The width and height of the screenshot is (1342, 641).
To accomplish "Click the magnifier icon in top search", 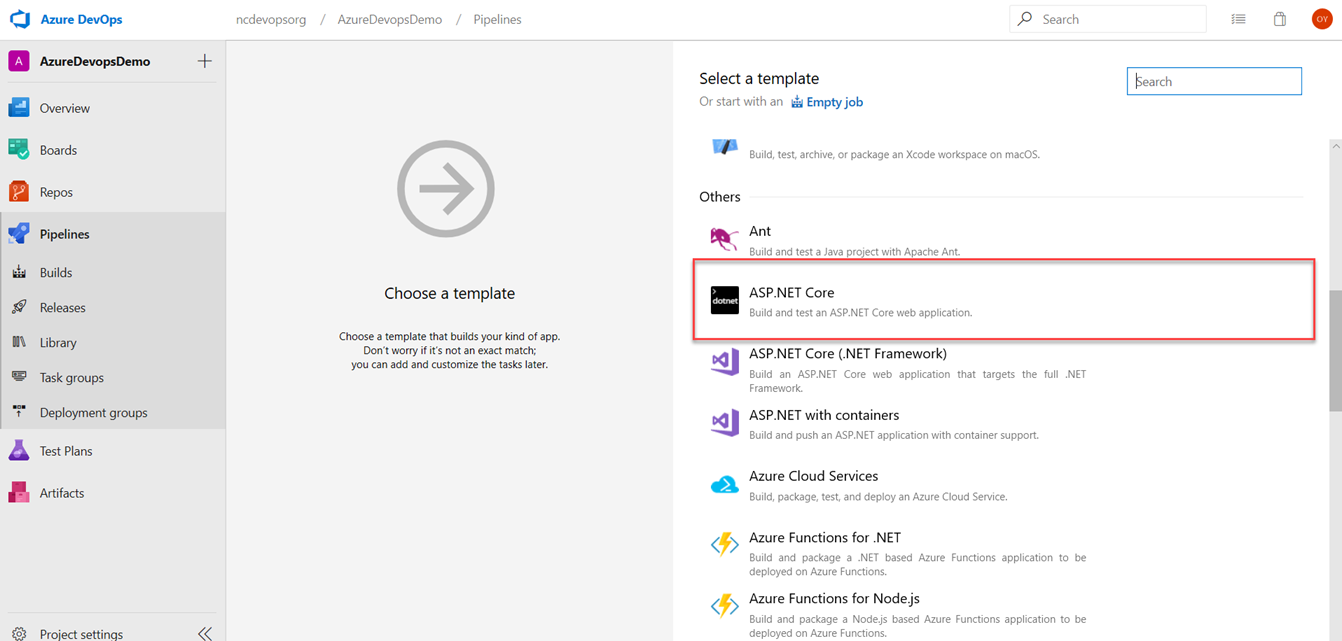I will 1025,19.
